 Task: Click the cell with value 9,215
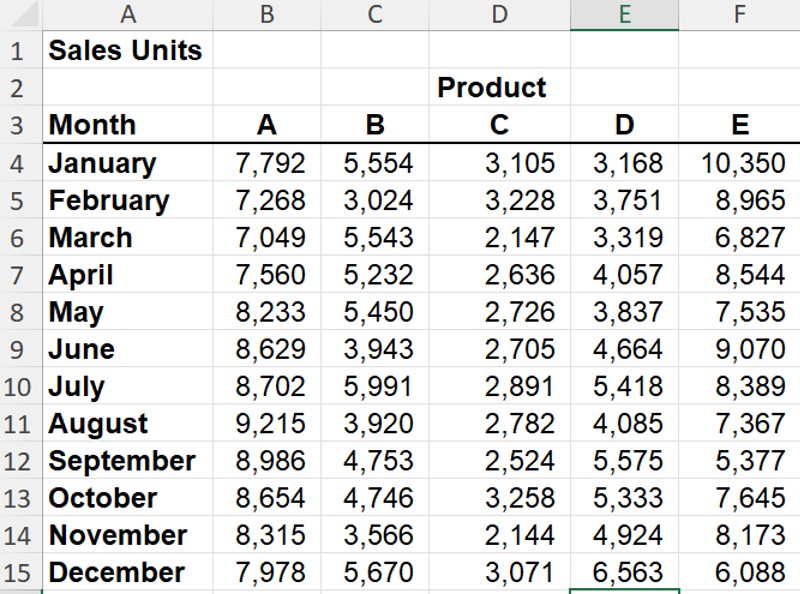pos(267,423)
